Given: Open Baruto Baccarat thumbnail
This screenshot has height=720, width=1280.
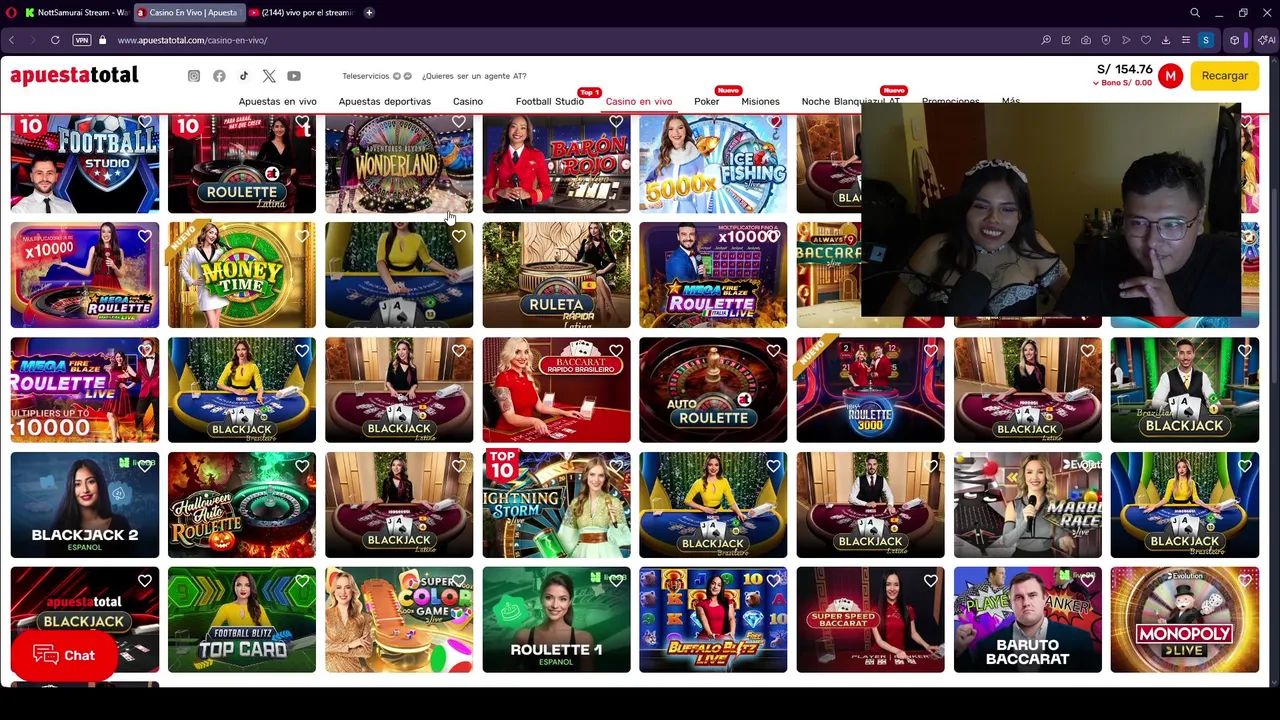Looking at the screenshot, I should click(1027, 620).
